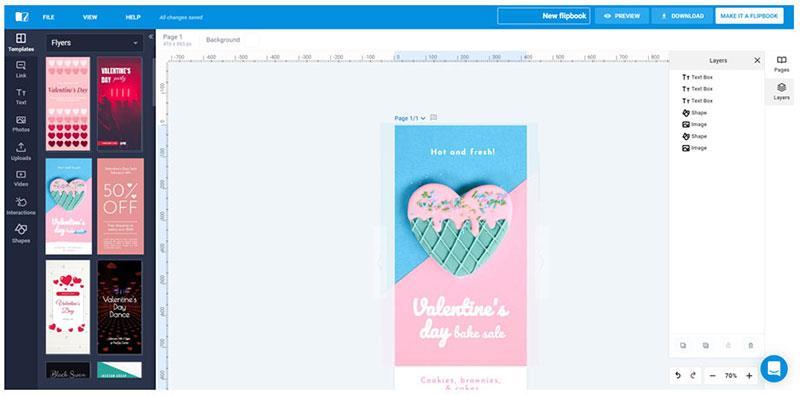
Task: Click the 70% zoom level value
Action: click(x=731, y=376)
